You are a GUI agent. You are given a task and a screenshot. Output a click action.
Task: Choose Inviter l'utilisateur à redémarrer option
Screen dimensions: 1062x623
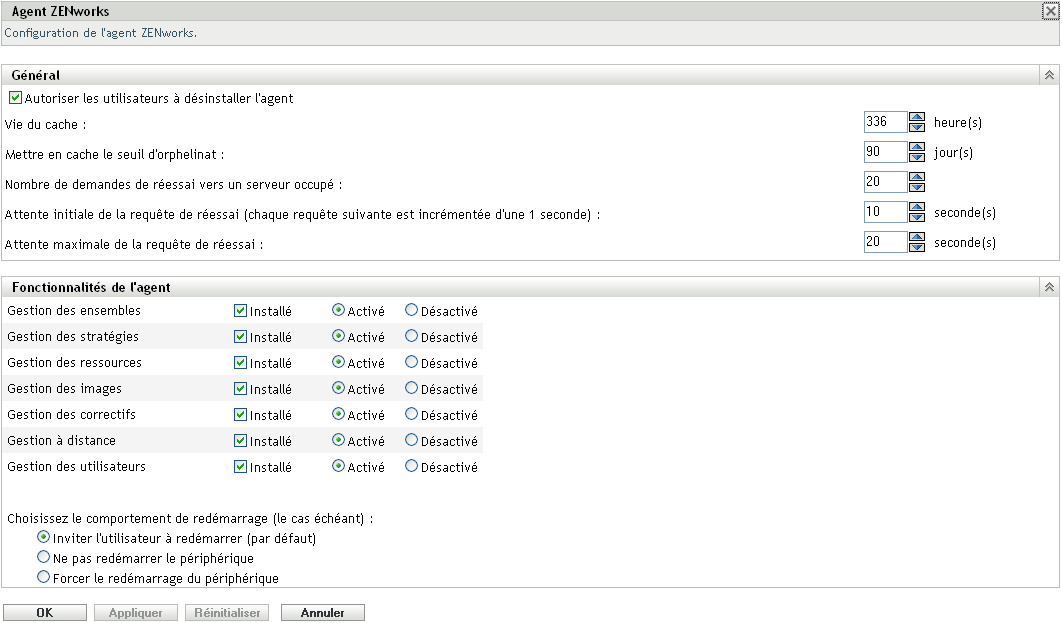(43, 537)
